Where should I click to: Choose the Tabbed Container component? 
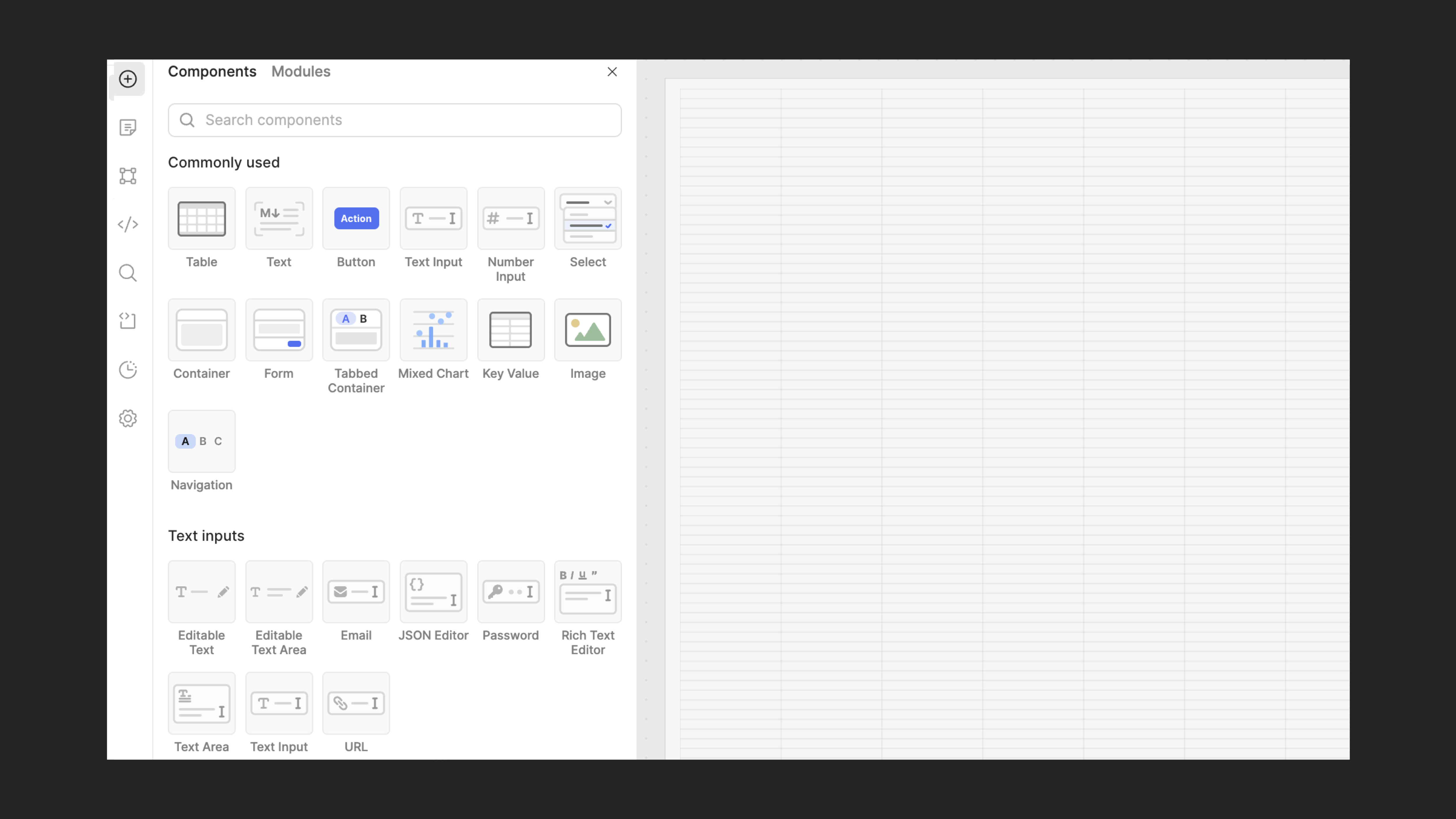pyautogui.click(x=356, y=330)
